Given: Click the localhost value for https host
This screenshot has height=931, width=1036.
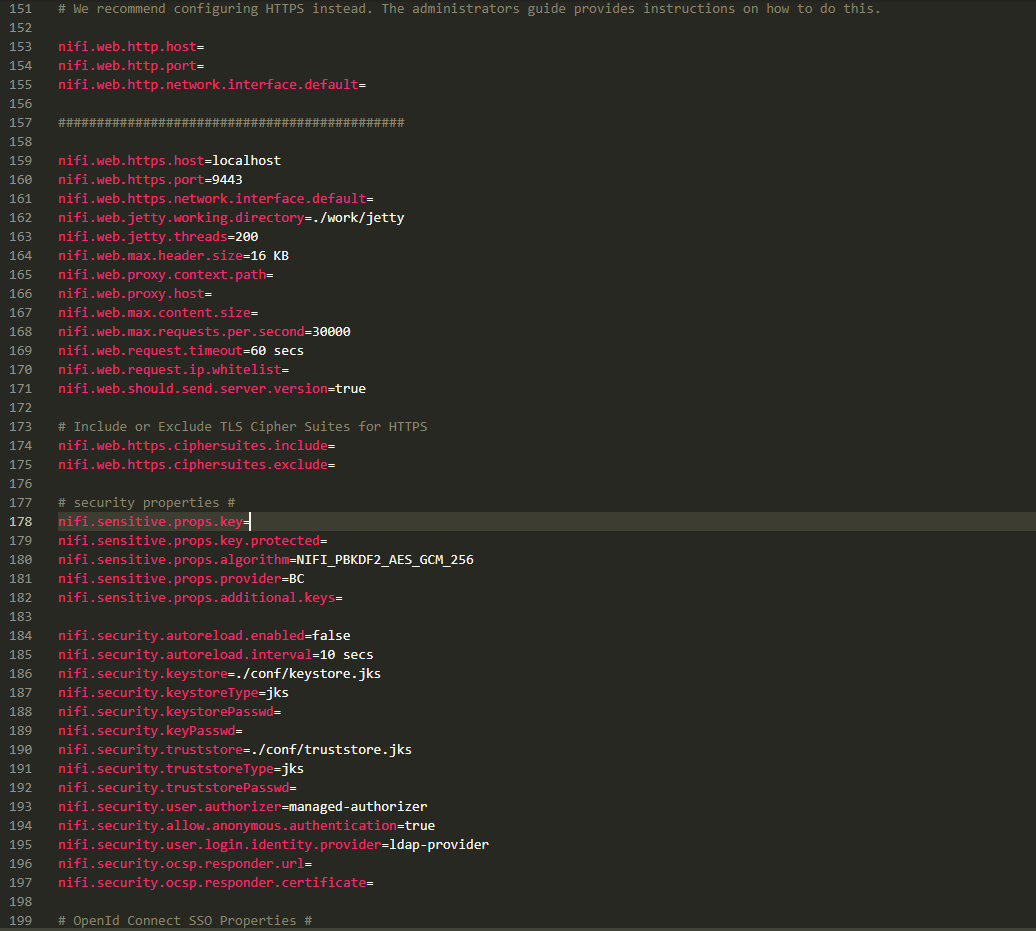Looking at the screenshot, I should [247, 161].
